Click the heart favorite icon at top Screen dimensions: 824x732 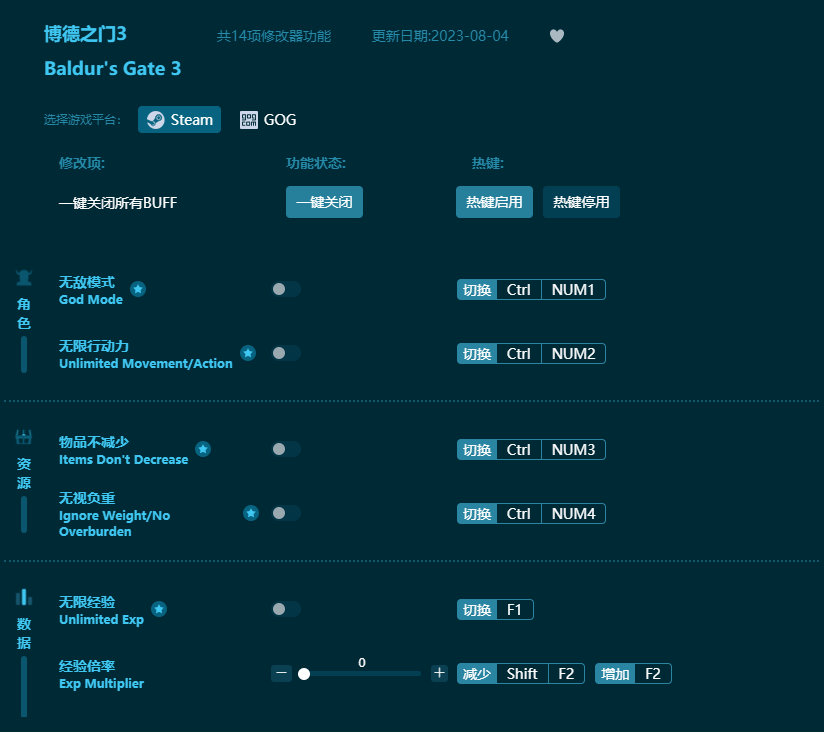tap(557, 35)
